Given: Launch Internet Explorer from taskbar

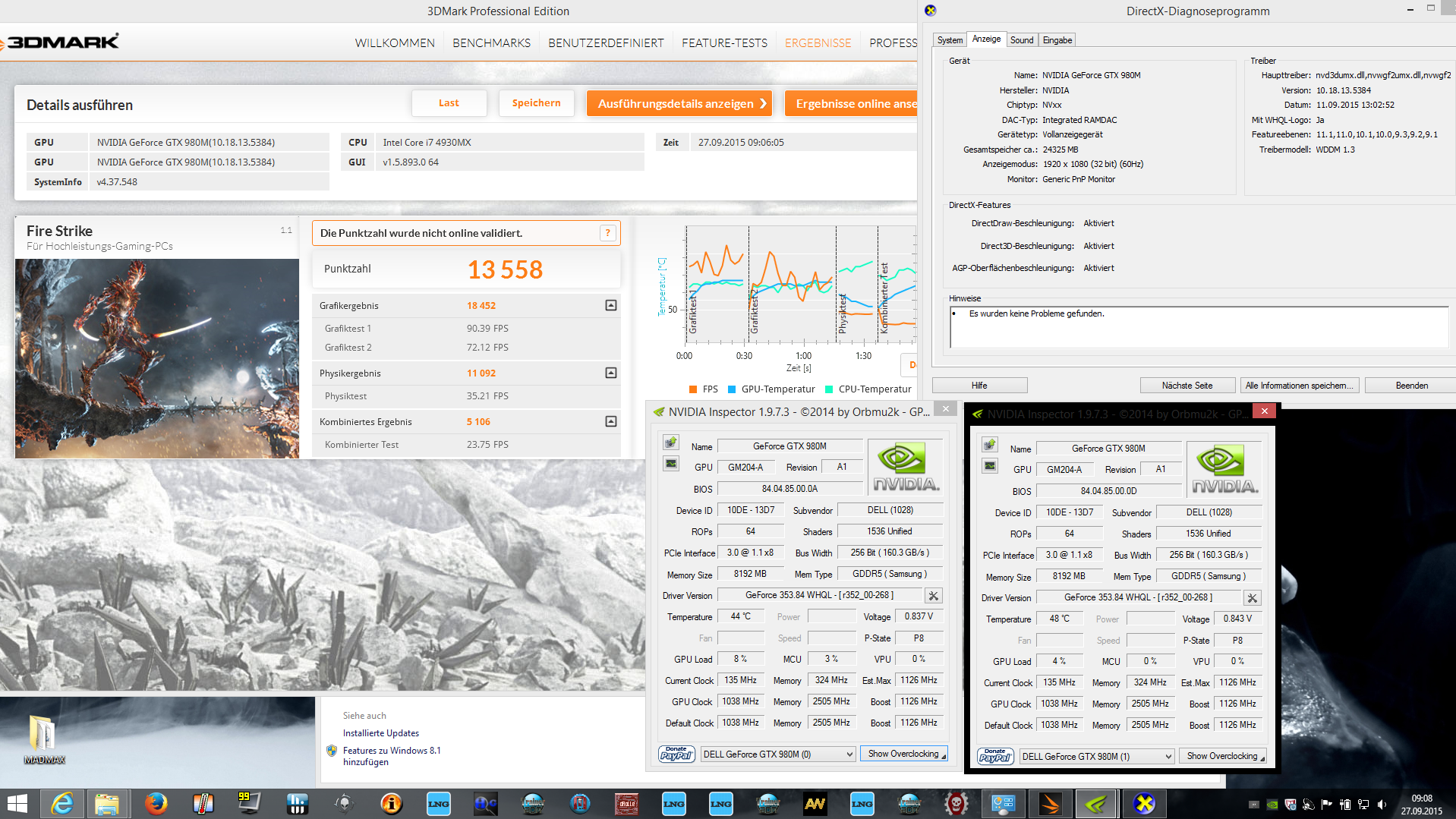Looking at the screenshot, I should pos(62,803).
